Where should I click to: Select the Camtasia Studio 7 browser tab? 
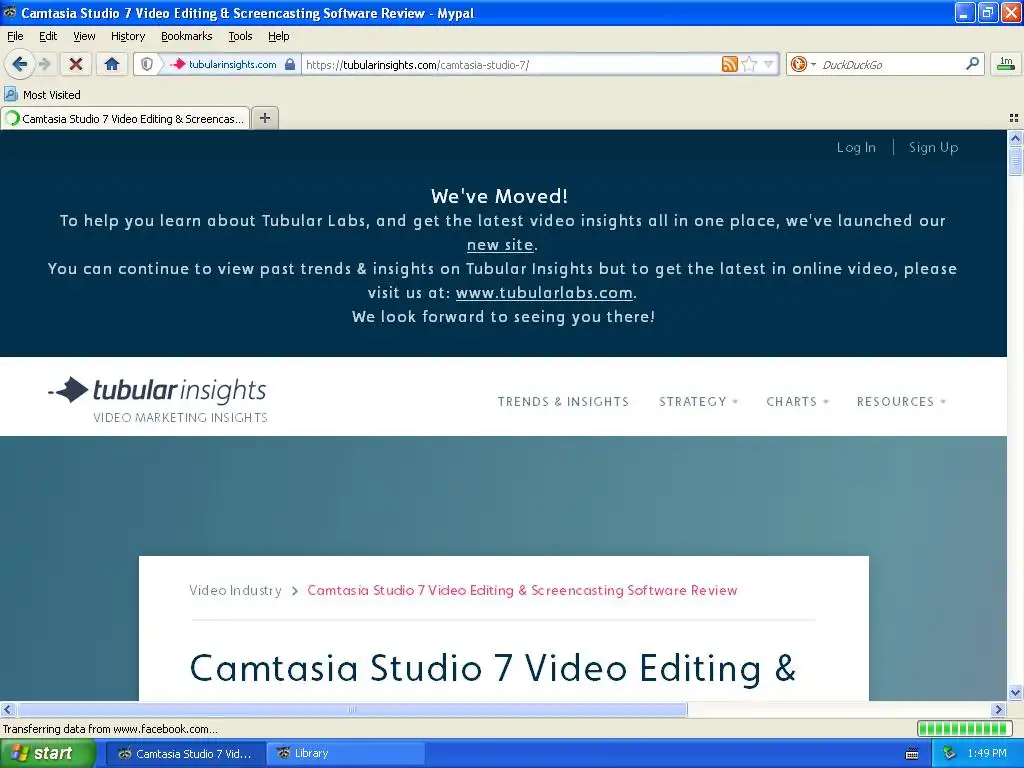pos(125,118)
